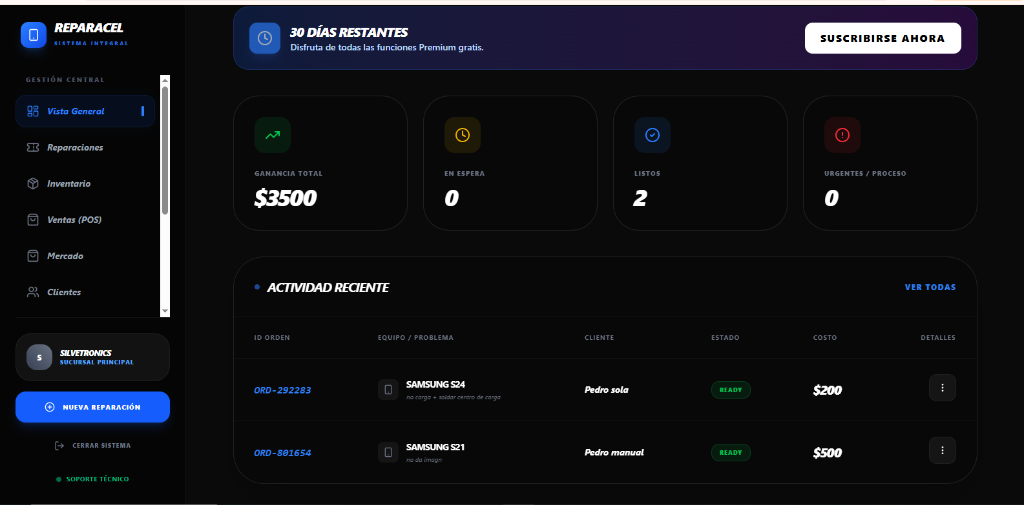Go to Inventario section
1024x505 pixels.
click(x=68, y=184)
